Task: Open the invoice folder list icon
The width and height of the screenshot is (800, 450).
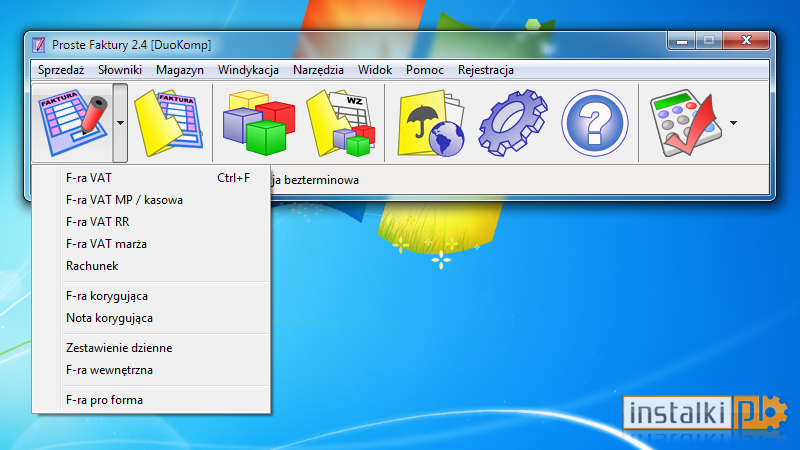Action: [168, 122]
